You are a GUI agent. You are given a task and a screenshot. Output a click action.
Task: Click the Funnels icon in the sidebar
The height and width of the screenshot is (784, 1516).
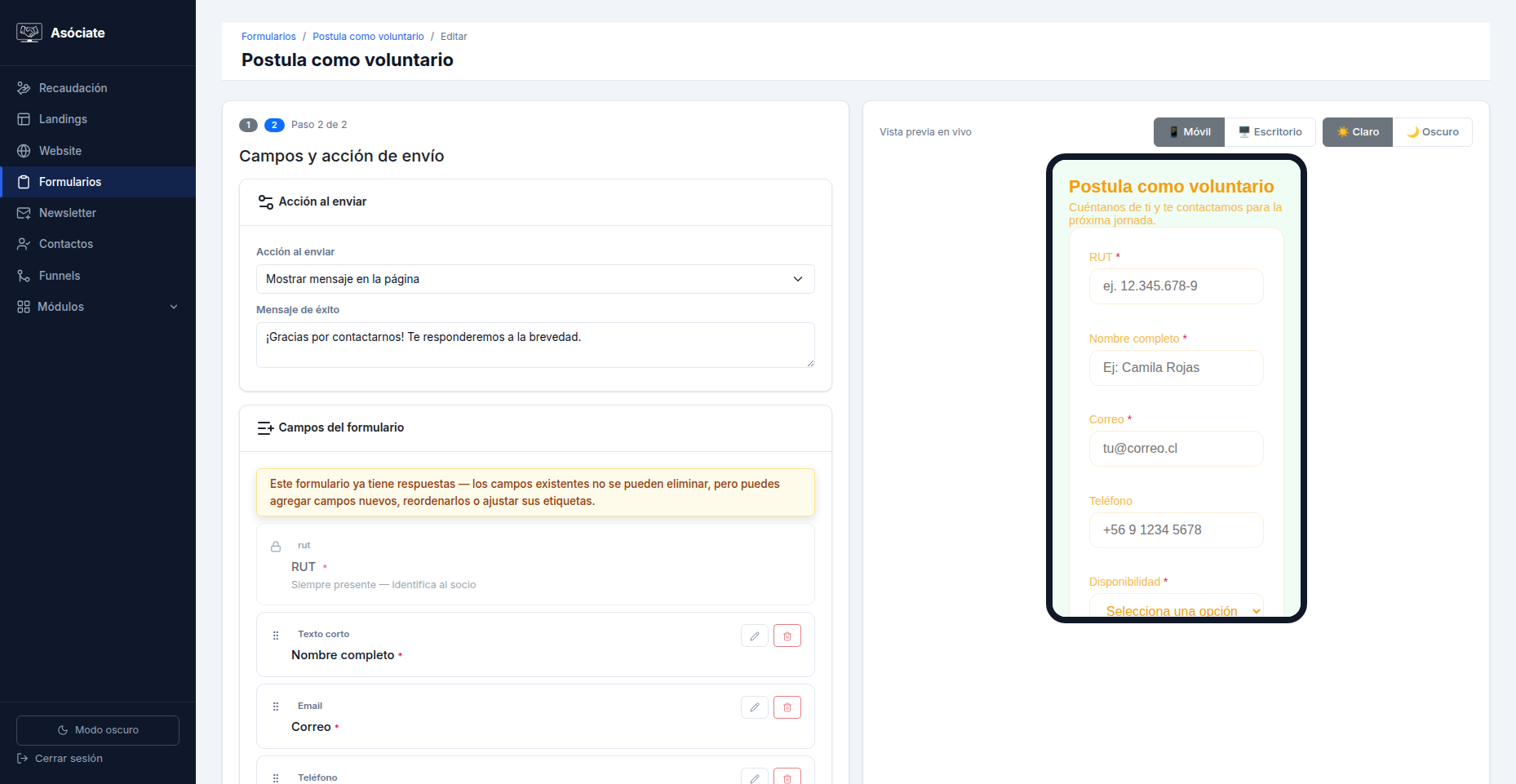coord(24,276)
